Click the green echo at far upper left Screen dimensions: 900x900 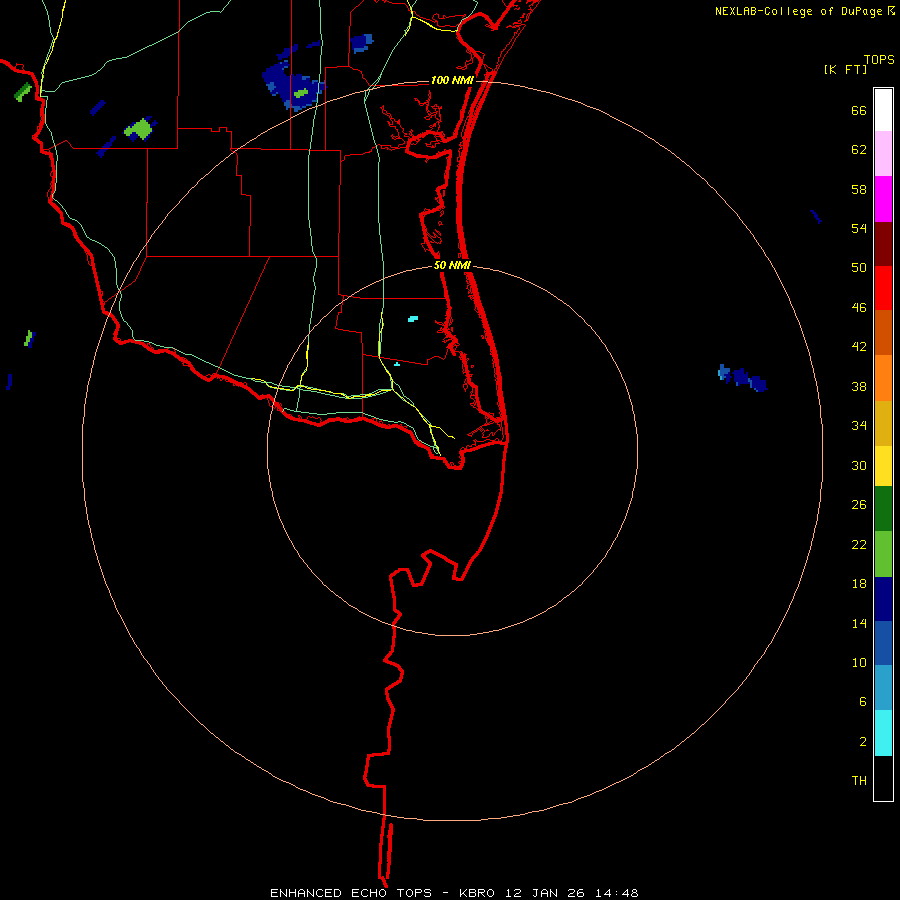[x=22, y=92]
